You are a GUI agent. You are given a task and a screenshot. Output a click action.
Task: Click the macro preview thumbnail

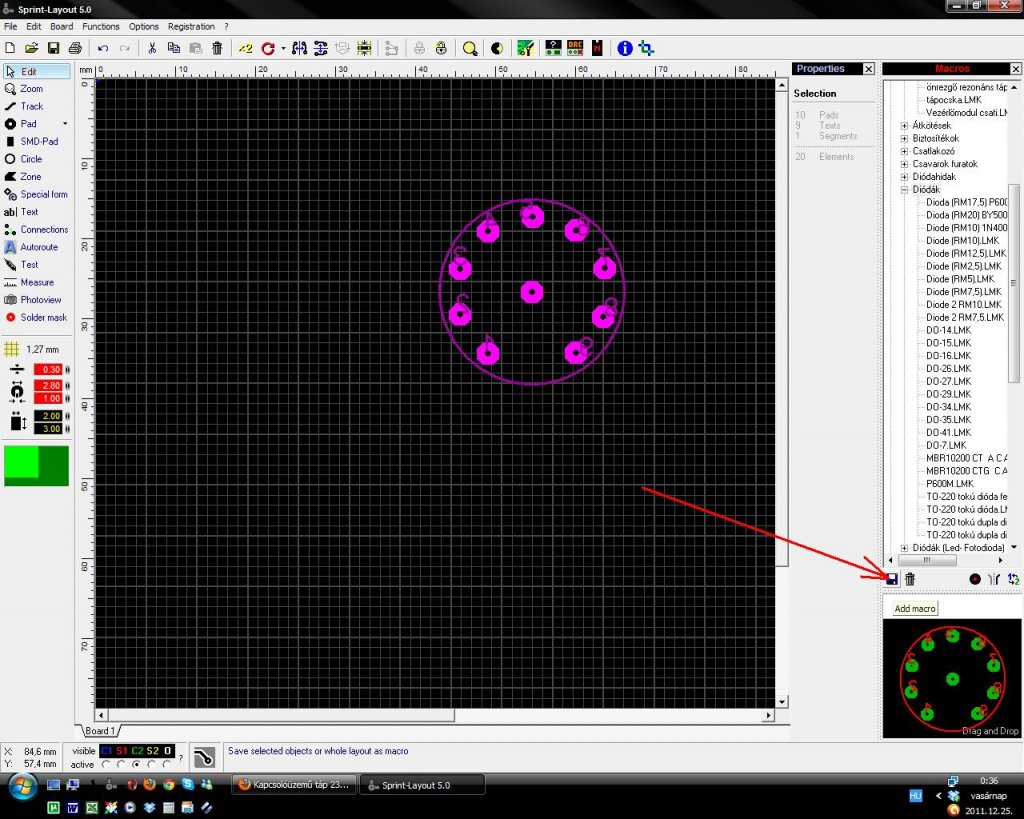(952, 679)
